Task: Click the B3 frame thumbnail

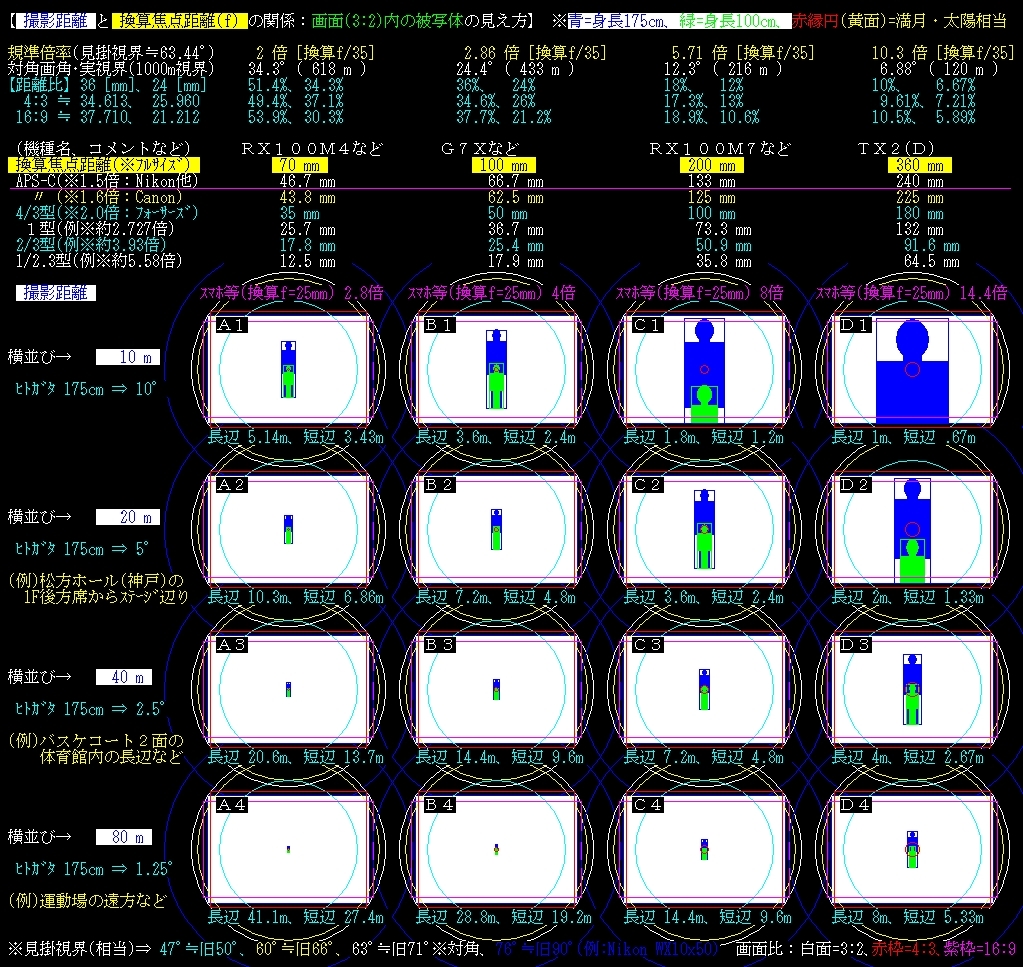Action: point(496,689)
